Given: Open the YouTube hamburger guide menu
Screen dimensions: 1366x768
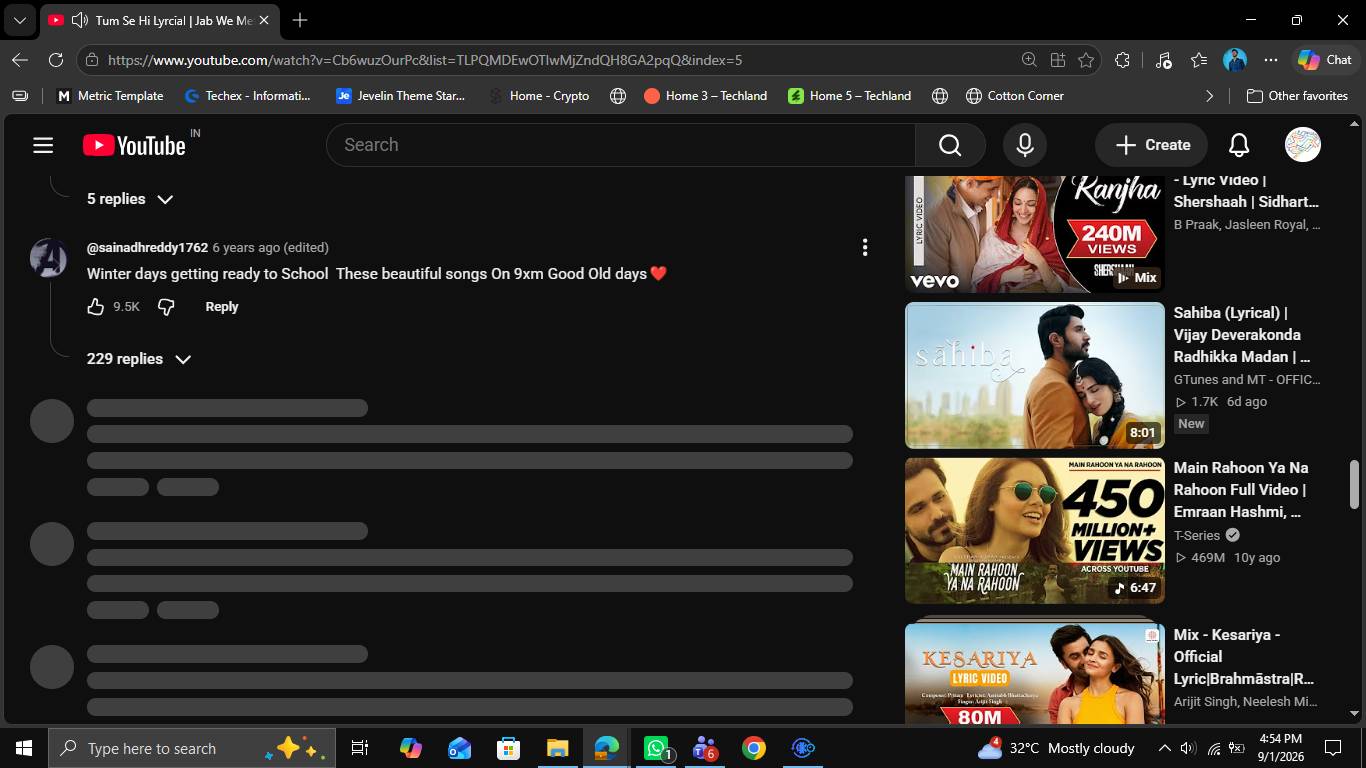Looking at the screenshot, I should coord(43,145).
